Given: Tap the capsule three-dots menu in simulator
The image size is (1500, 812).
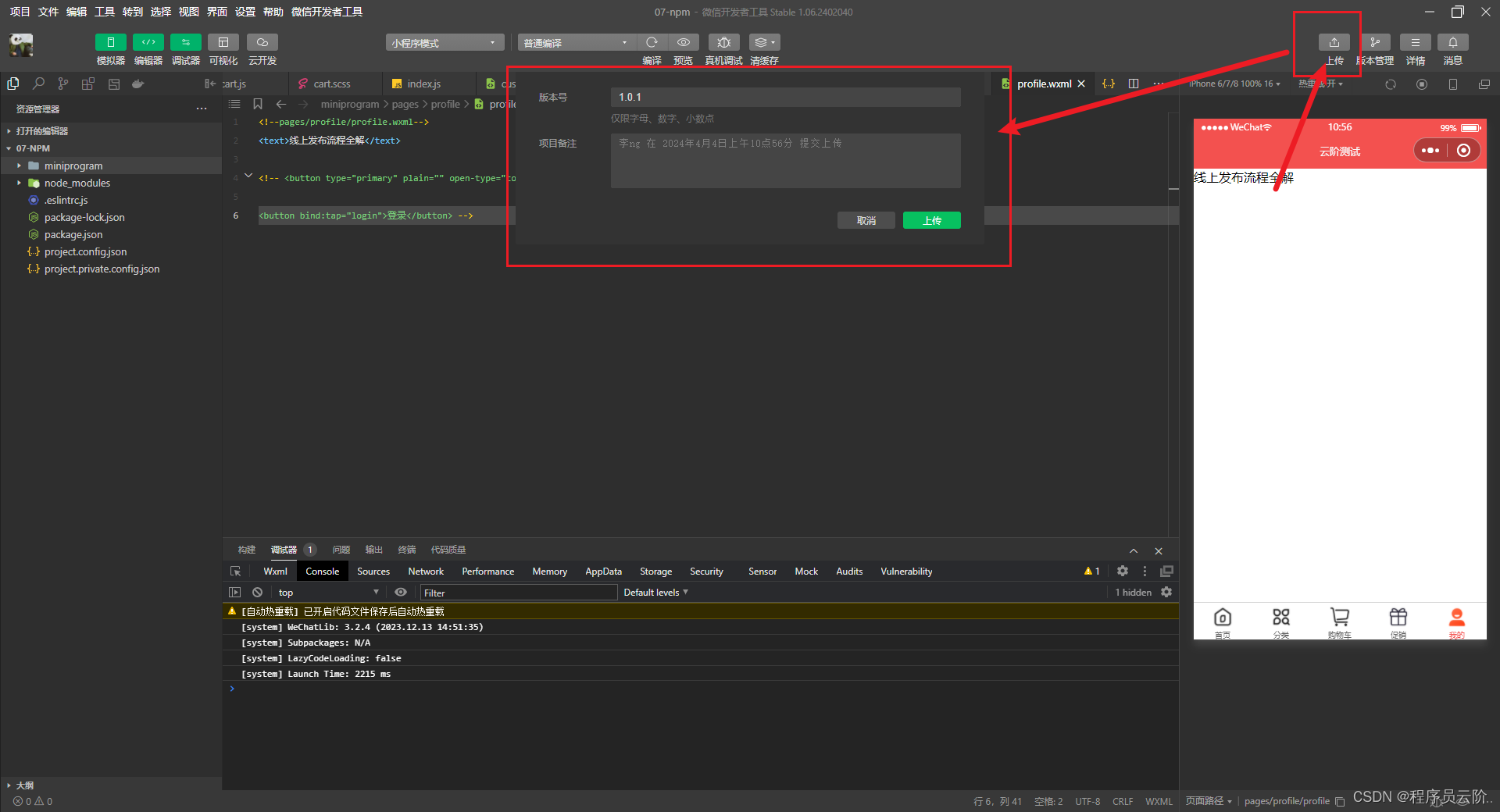Looking at the screenshot, I should (1430, 151).
